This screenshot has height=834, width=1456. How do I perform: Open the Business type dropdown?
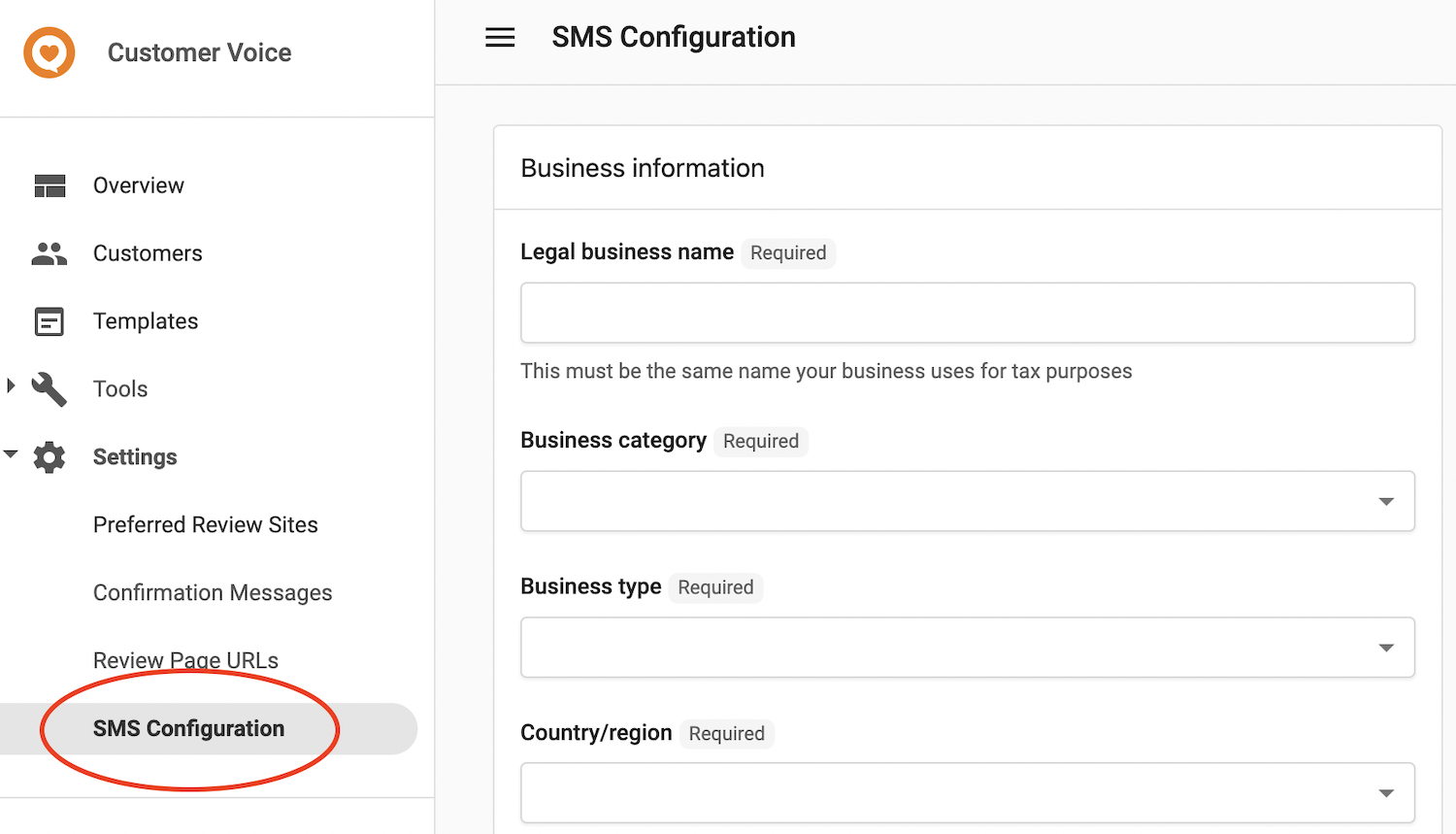click(968, 648)
